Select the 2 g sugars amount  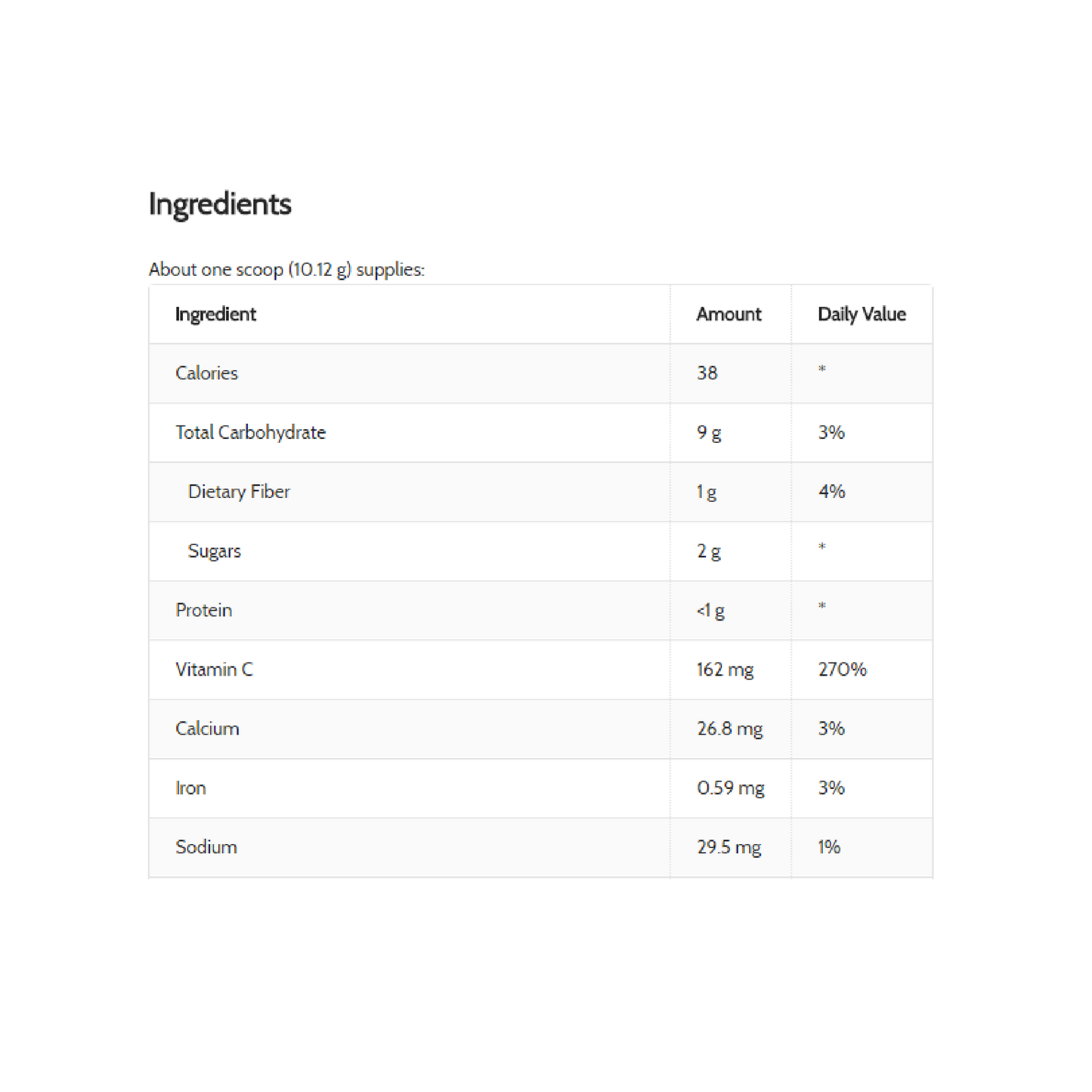pos(709,551)
